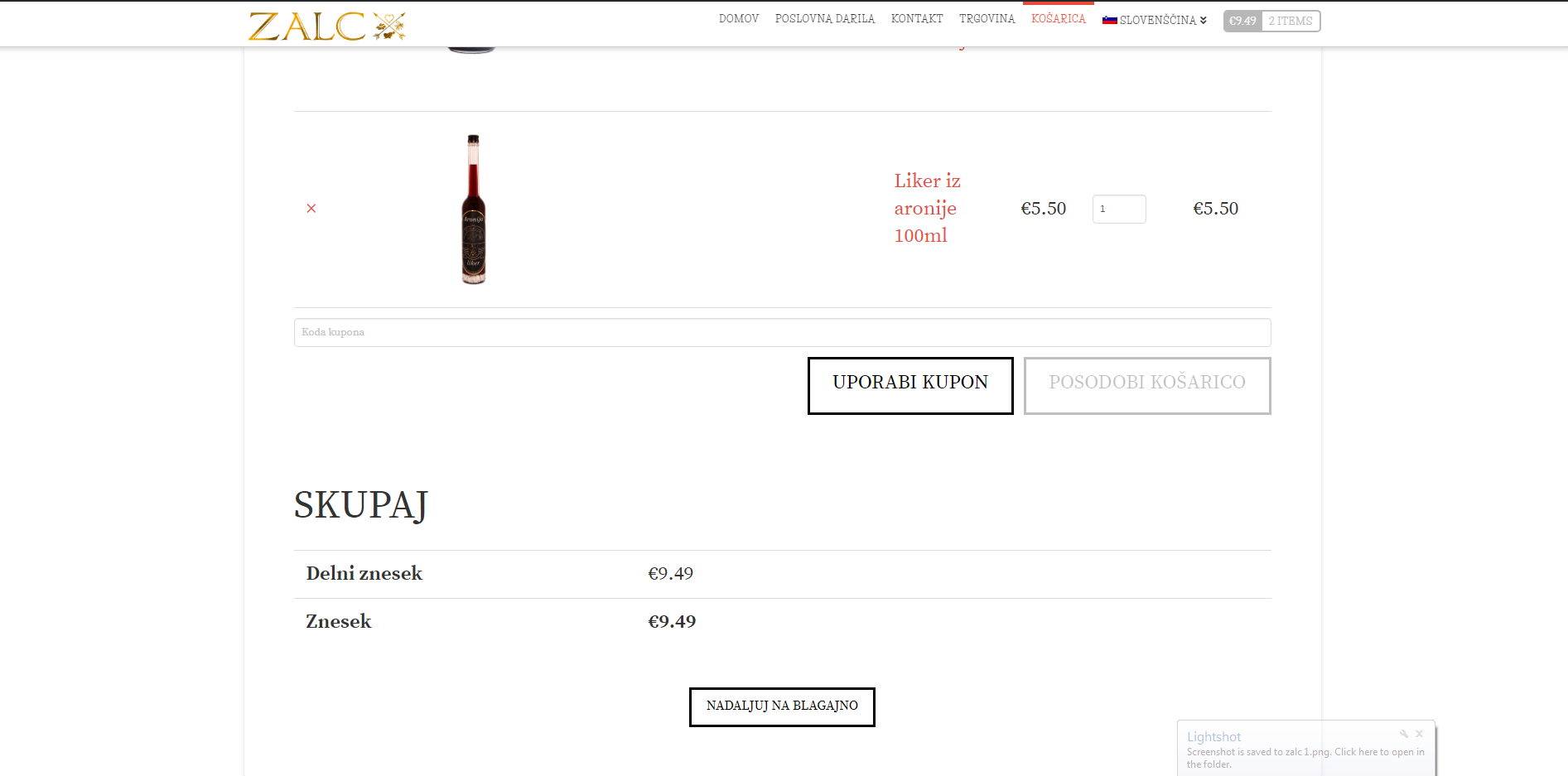Select the Košarica menu item
Image resolution: width=1568 pixels, height=776 pixels.
1058,19
